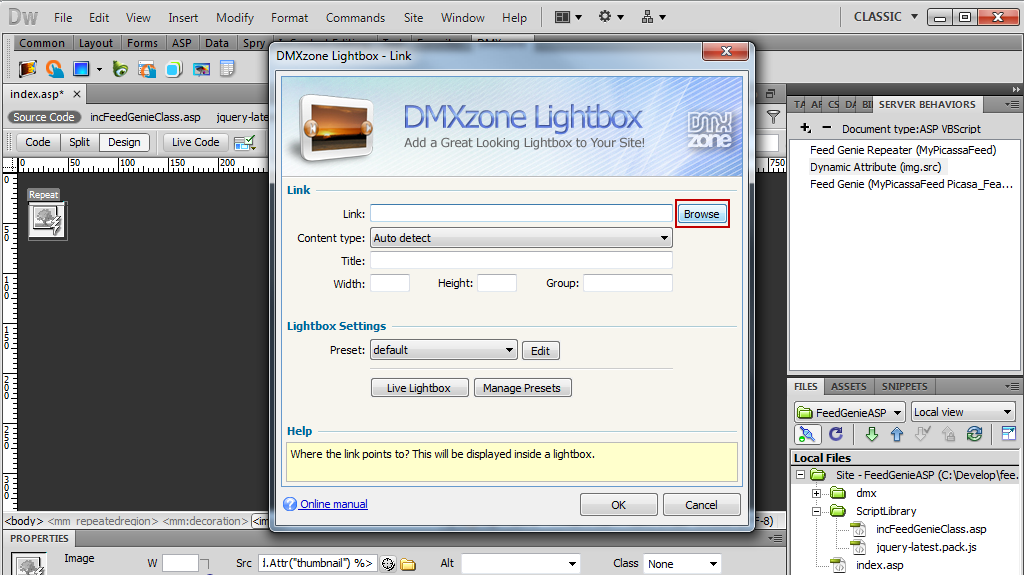The width and height of the screenshot is (1024, 575).
Task: Switch to the Layout insert tab
Action: [x=95, y=43]
